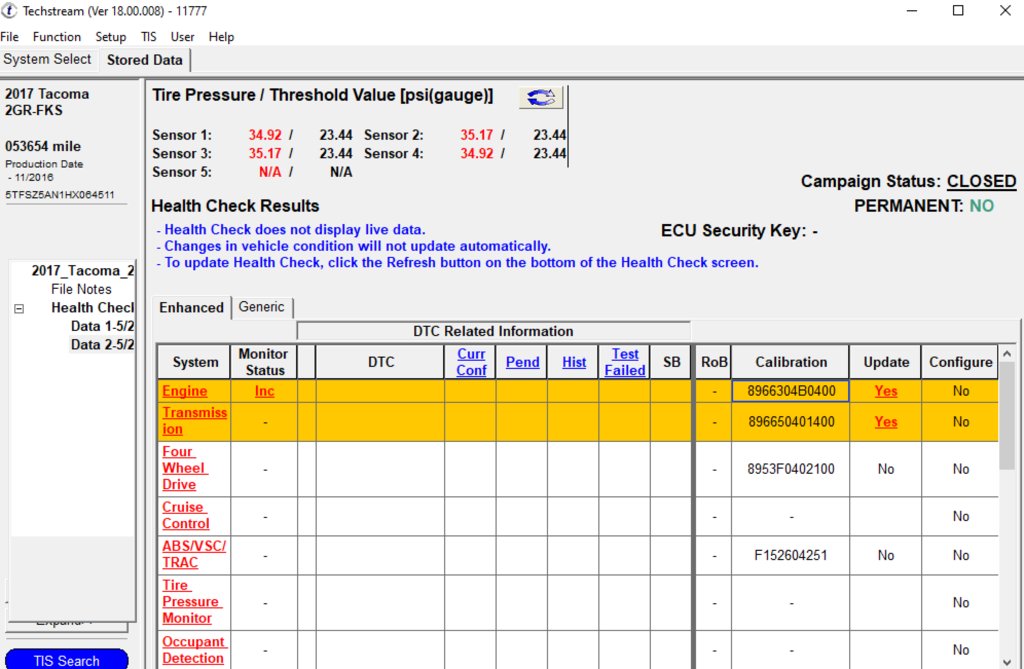1024x669 pixels.
Task: Open the Help menu
Action: coord(221,37)
